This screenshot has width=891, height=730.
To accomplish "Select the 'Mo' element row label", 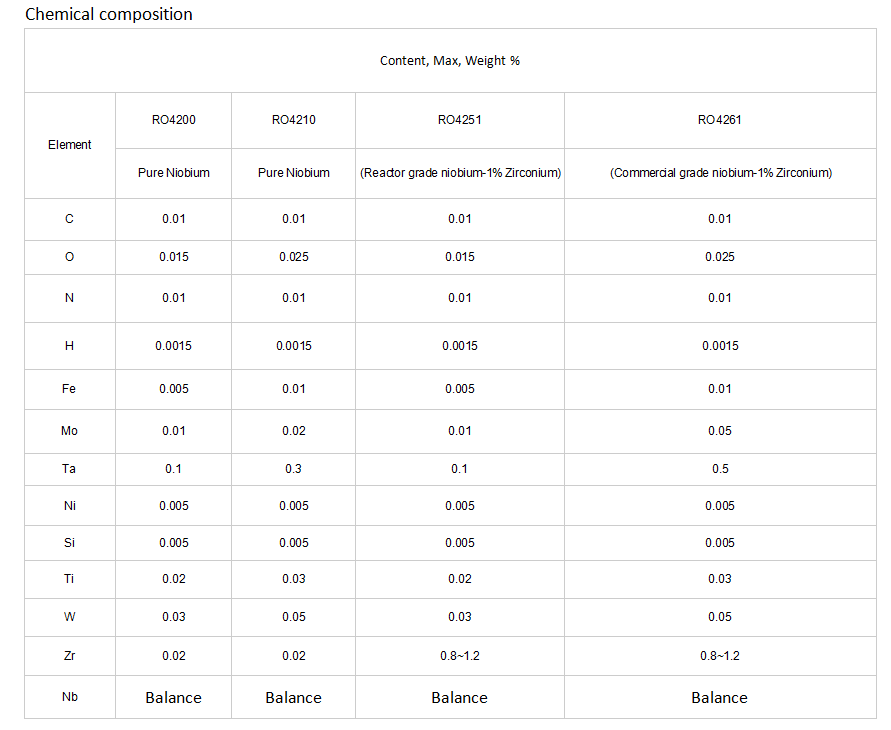I will 69,431.
